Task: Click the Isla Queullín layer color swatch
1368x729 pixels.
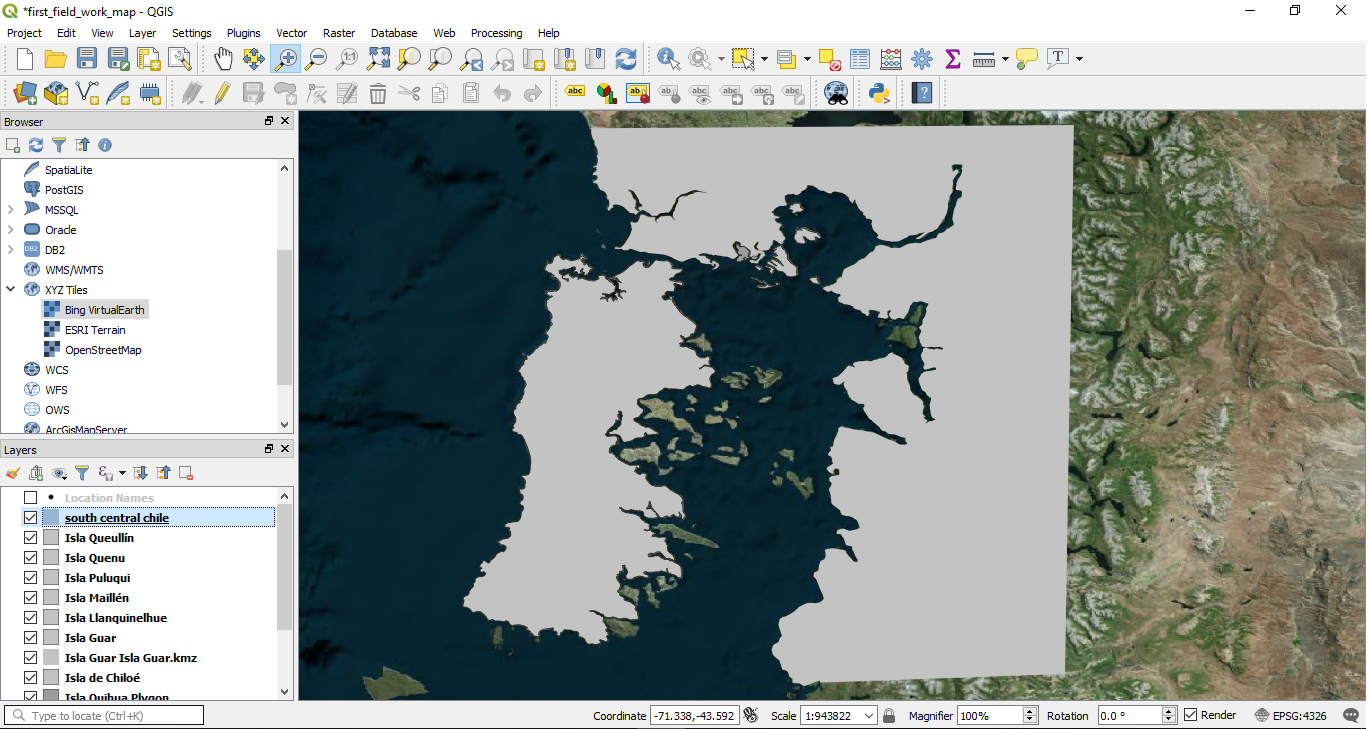Action: click(51, 538)
